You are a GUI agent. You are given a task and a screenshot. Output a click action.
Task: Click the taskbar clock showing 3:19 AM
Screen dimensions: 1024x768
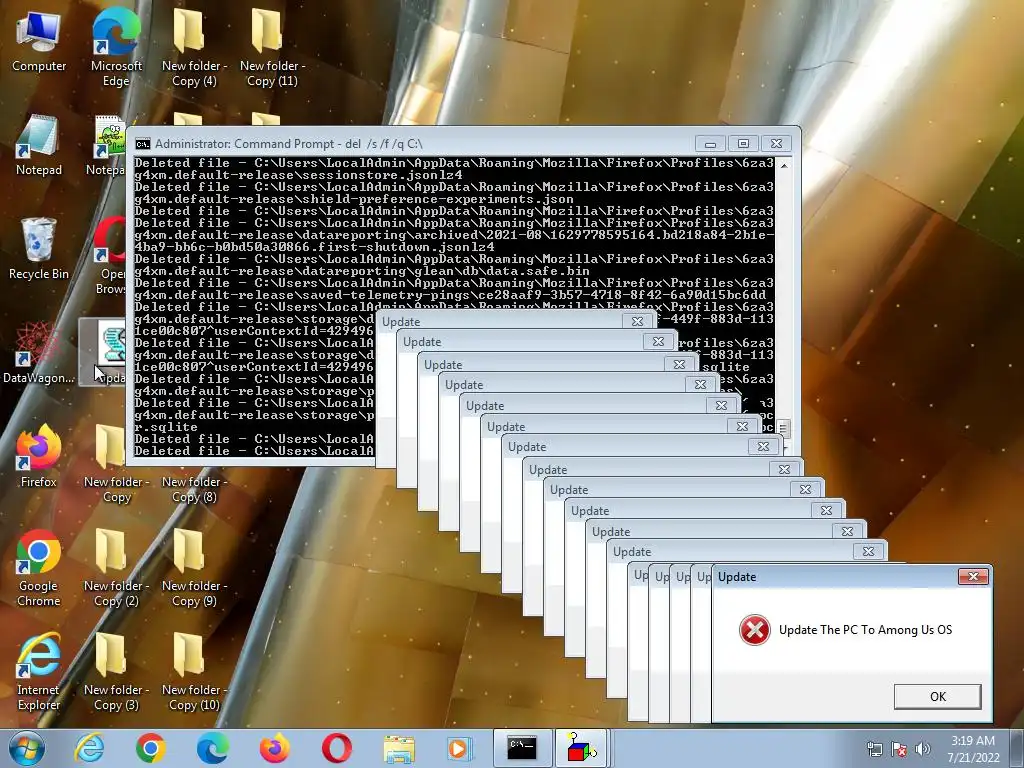coord(973,749)
